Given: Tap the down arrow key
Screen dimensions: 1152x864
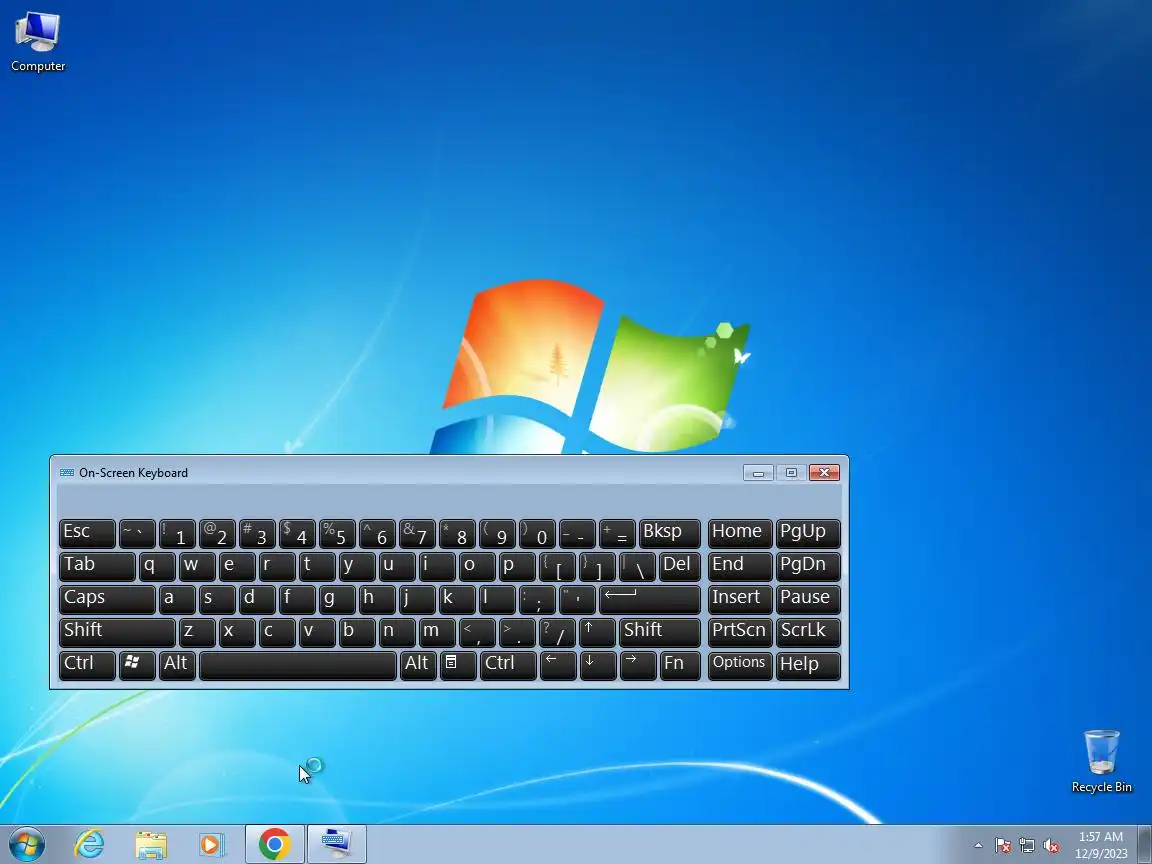Looking at the screenshot, I should tap(597, 666).
